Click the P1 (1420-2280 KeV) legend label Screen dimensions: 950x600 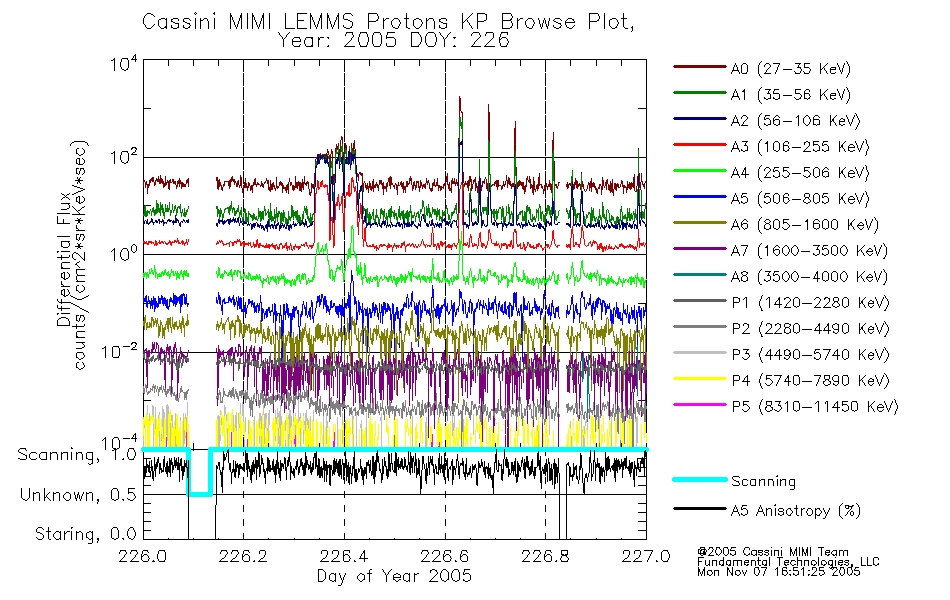[x=810, y=303]
